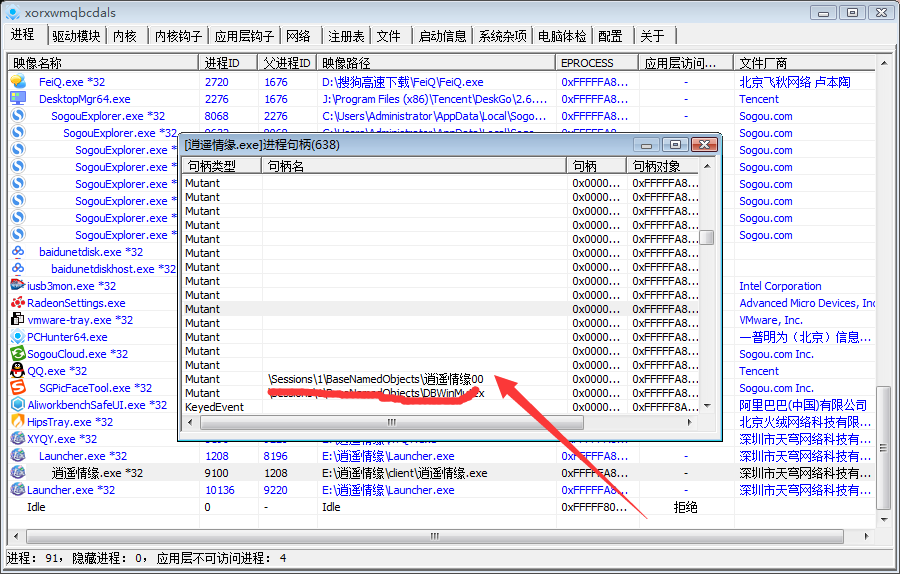Image resolution: width=900 pixels, height=574 pixels.
Task: Sort by EPROCESS column header
Action: point(597,63)
